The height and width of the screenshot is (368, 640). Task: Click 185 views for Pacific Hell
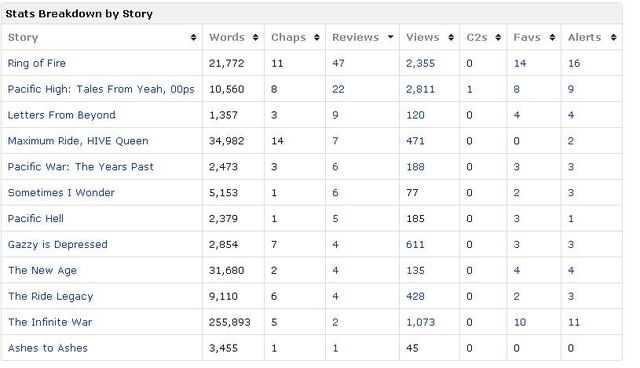pos(415,218)
